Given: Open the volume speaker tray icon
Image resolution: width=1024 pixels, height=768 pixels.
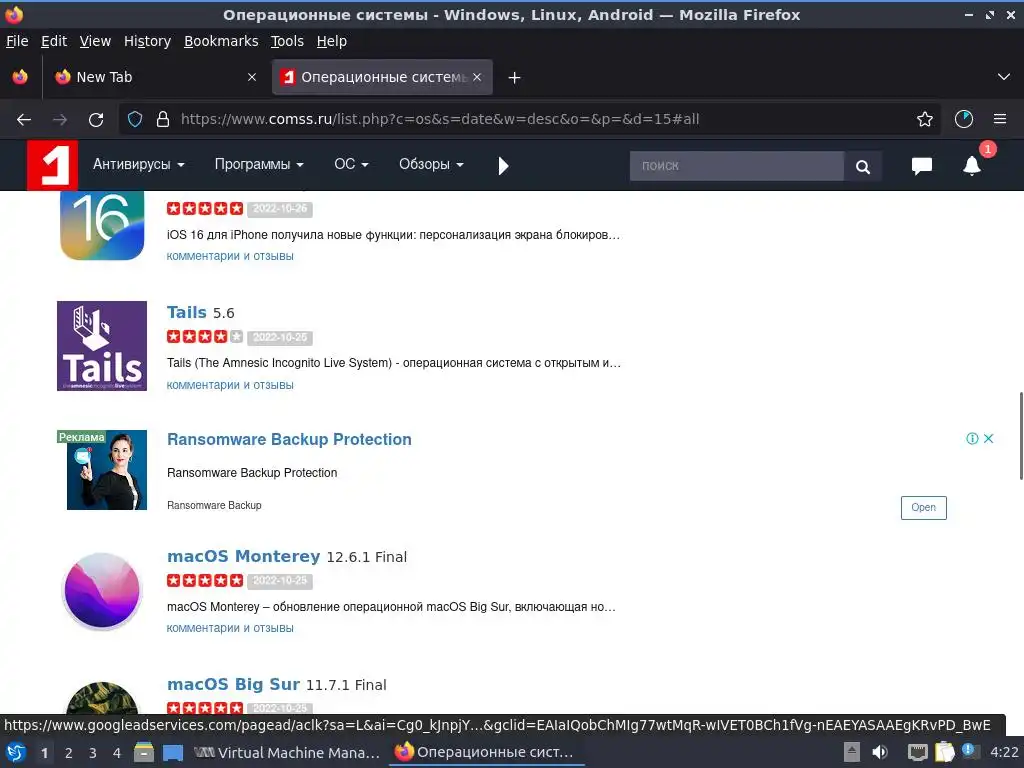Looking at the screenshot, I should (880, 753).
